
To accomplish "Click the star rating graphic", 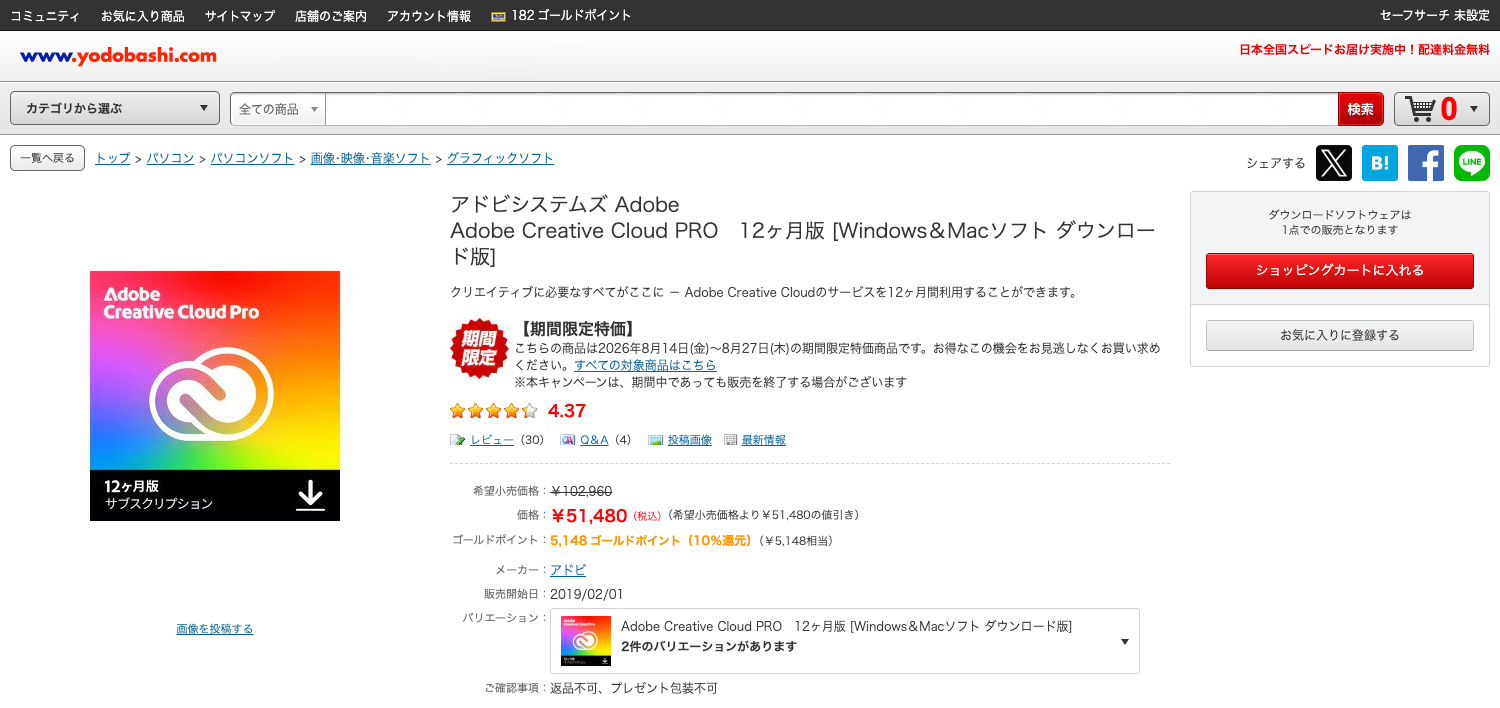I will 494,411.
